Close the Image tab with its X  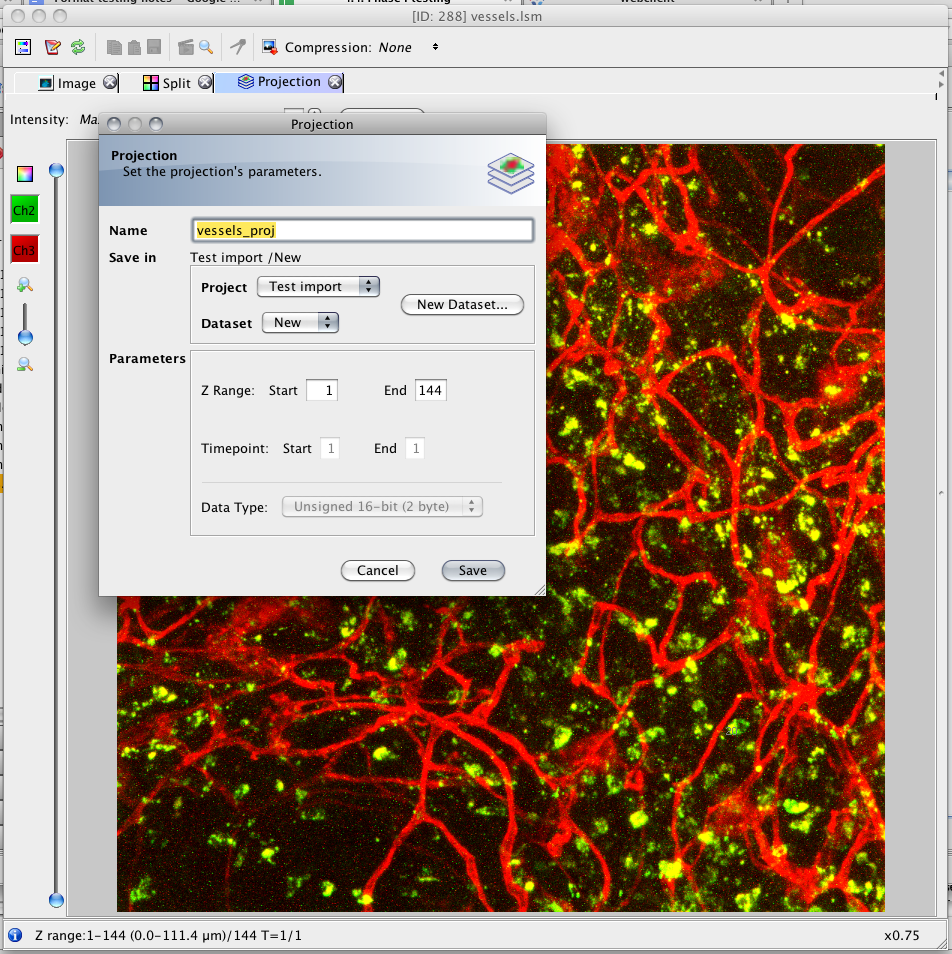coord(109,82)
